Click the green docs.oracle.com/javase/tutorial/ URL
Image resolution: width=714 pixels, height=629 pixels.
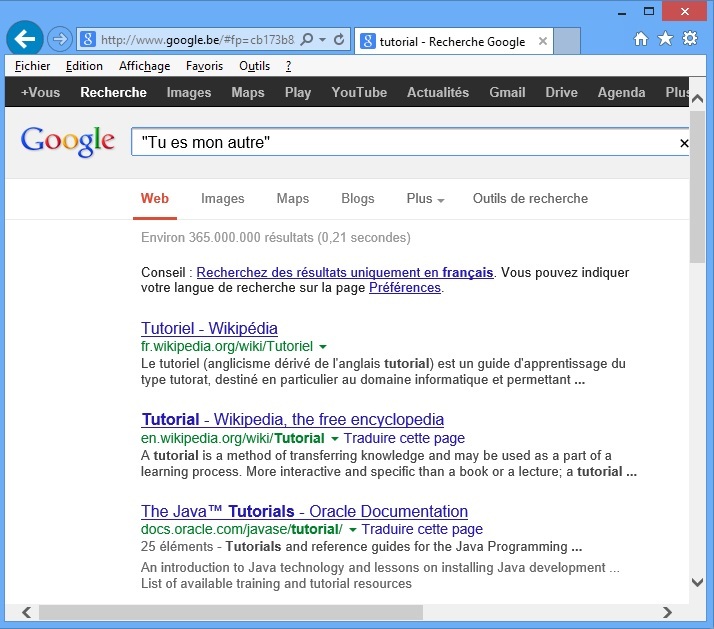(x=241, y=529)
